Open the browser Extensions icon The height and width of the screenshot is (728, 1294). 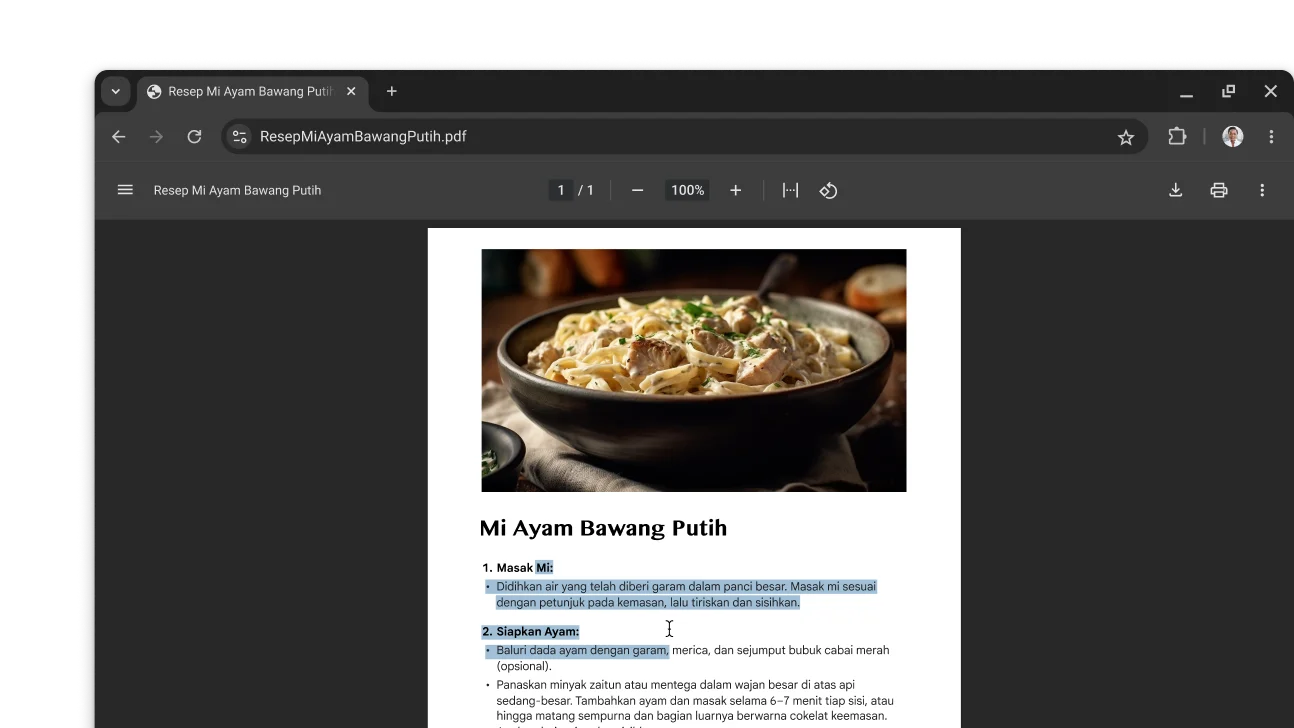[x=1177, y=136]
